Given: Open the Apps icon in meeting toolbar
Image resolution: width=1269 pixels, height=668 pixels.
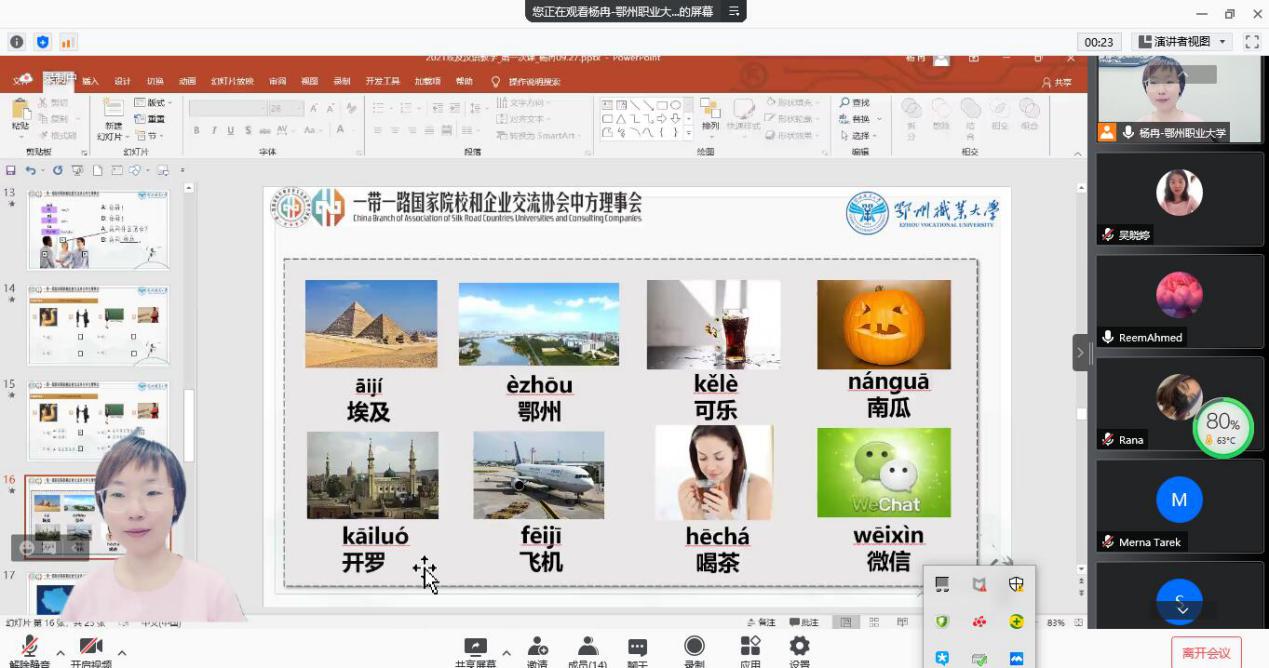Looking at the screenshot, I should point(750,647).
